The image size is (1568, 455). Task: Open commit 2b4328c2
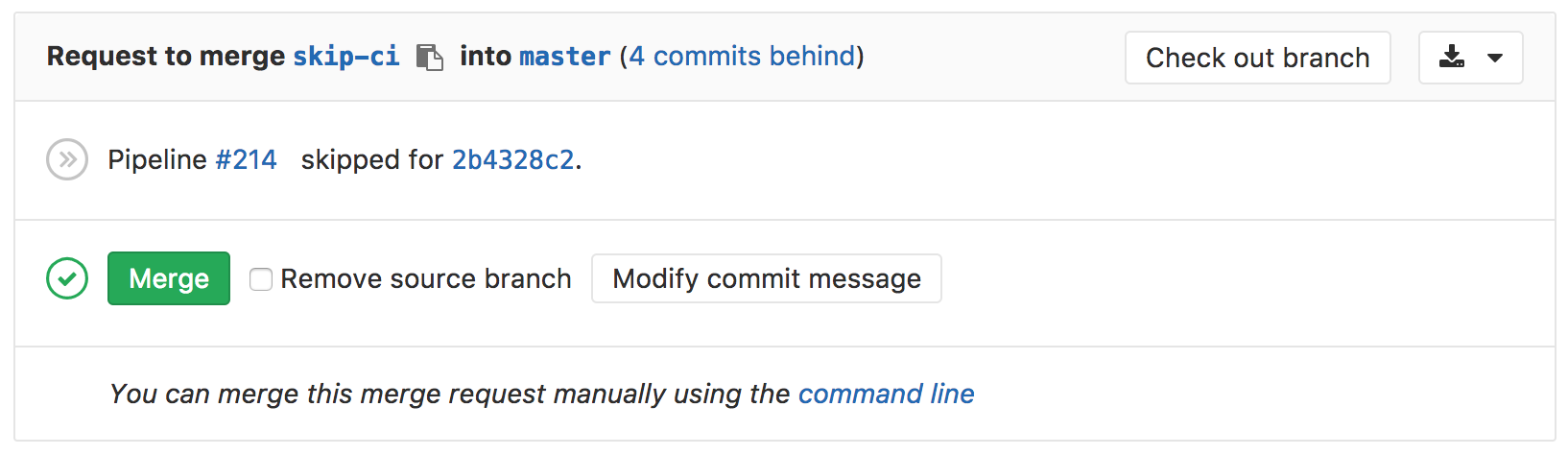point(512,159)
